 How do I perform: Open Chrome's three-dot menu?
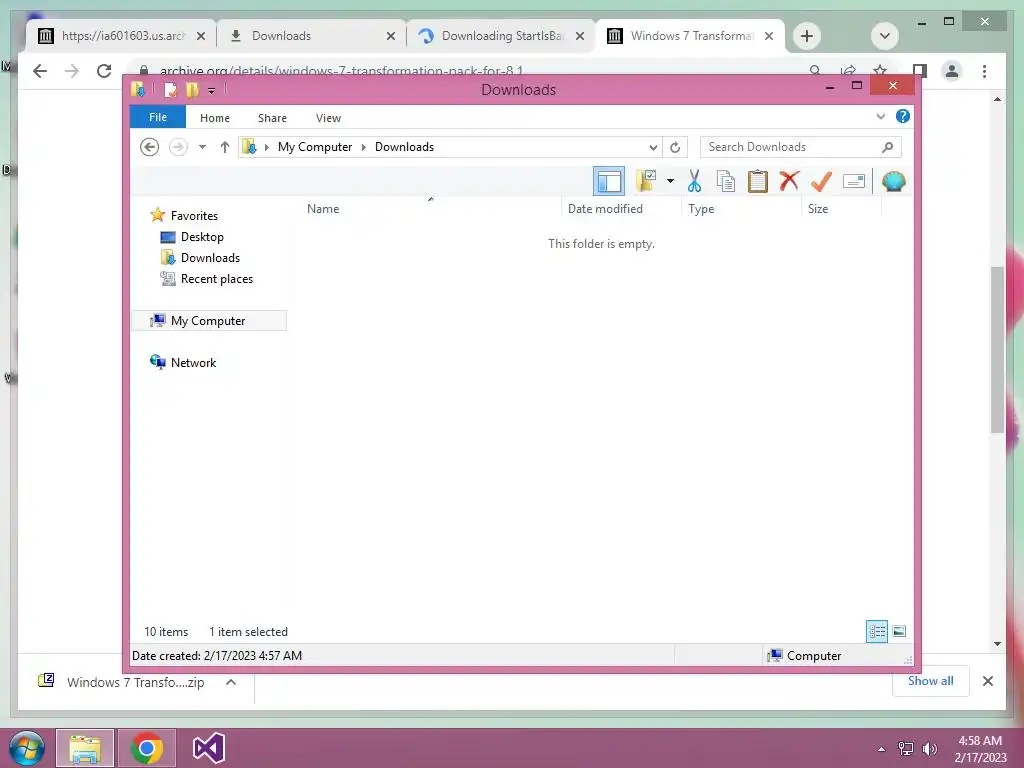(984, 71)
